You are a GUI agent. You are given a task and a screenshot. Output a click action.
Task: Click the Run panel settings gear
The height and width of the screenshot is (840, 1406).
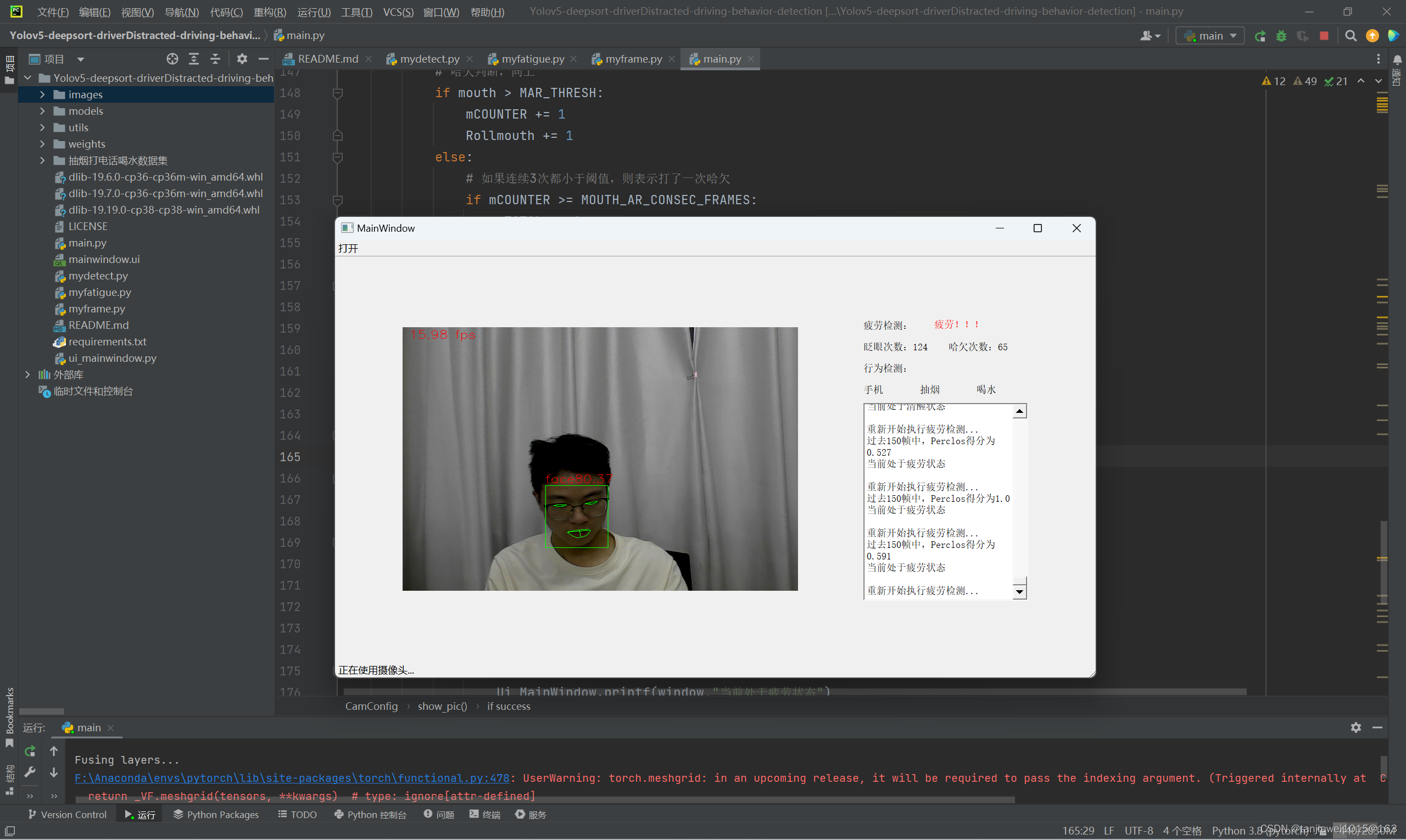tap(1355, 728)
